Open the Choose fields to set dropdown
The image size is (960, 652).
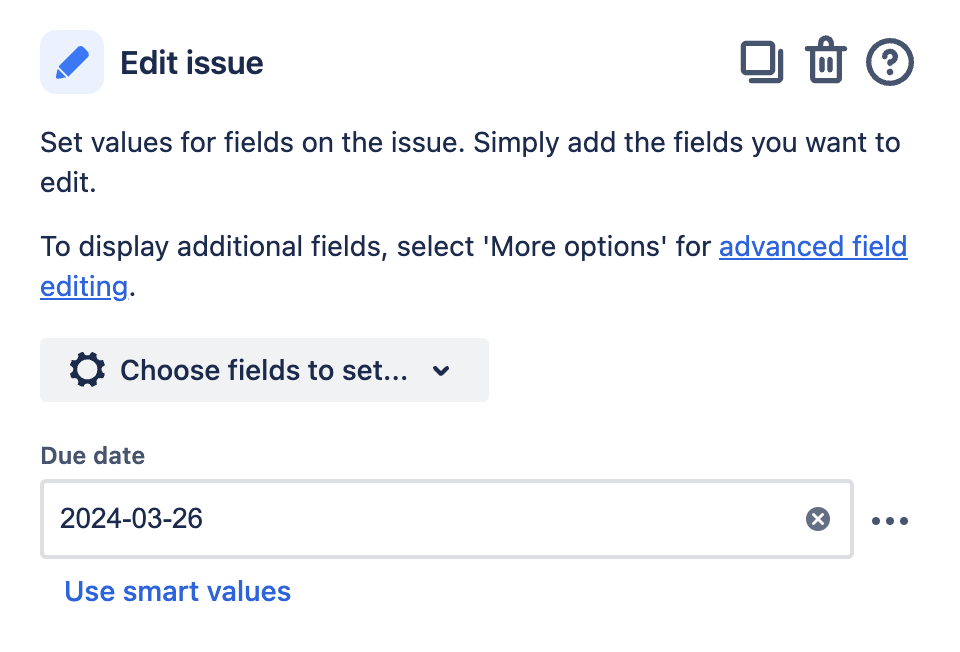coord(264,370)
